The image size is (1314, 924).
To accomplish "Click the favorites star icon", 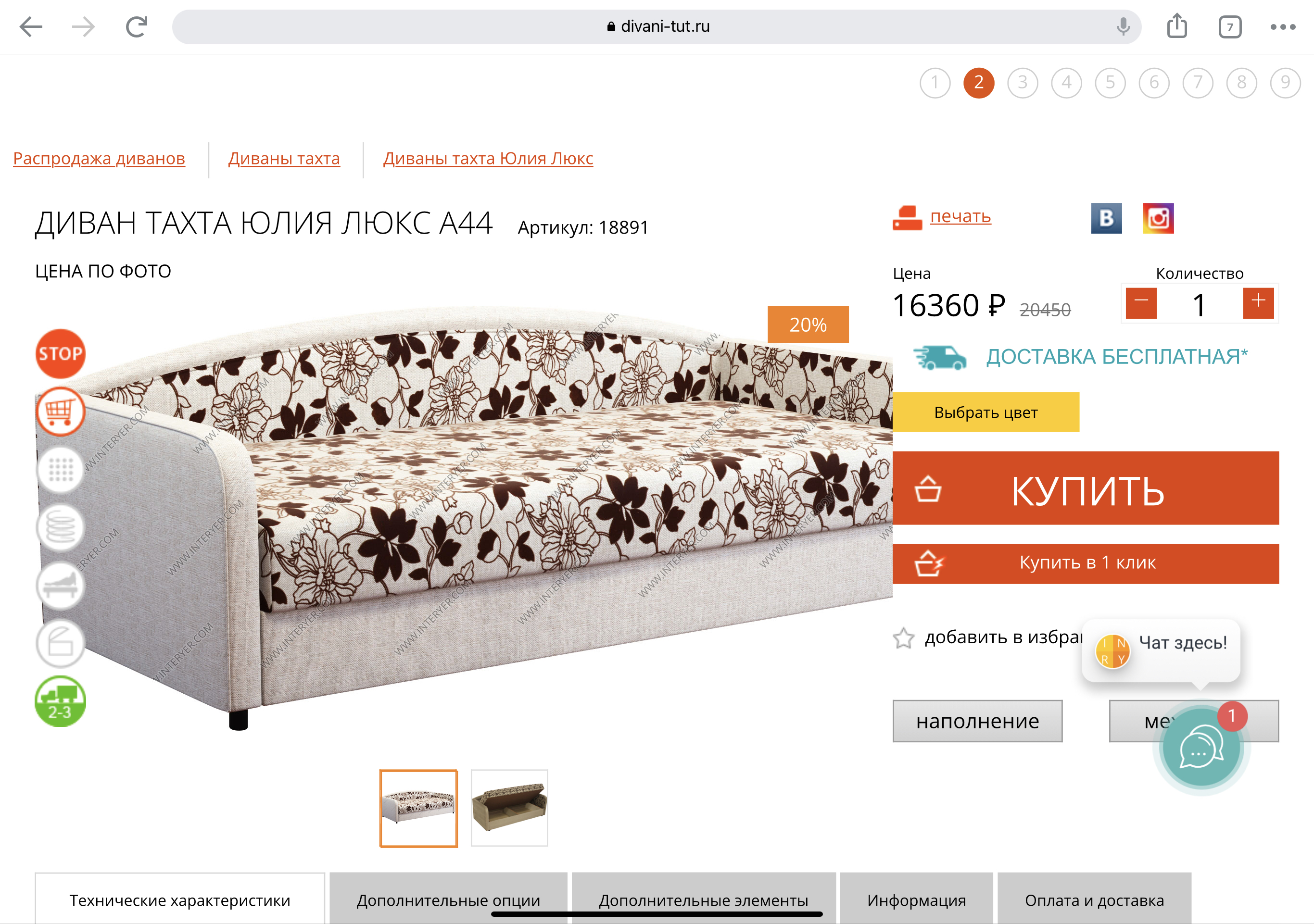I will (x=904, y=638).
